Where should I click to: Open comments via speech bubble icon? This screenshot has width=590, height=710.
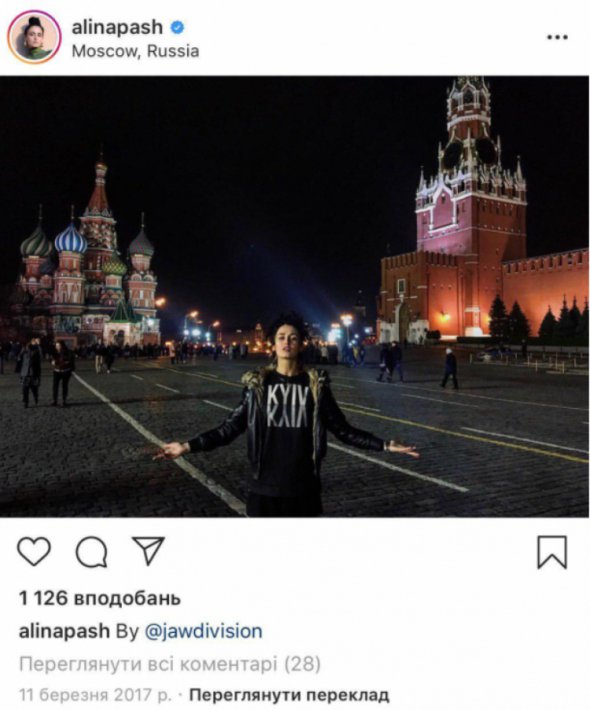91,552
